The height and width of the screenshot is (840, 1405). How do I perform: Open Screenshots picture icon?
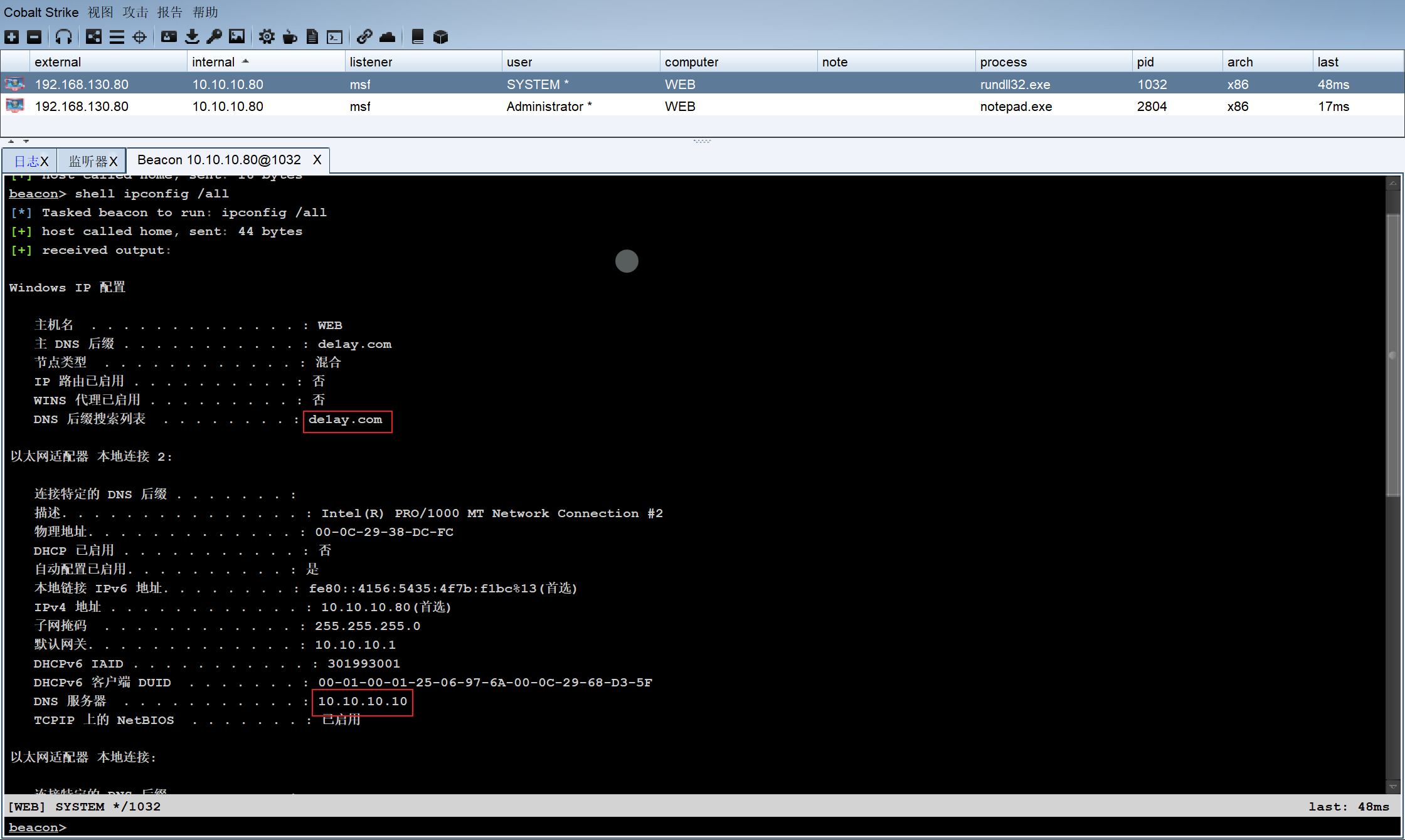237,37
